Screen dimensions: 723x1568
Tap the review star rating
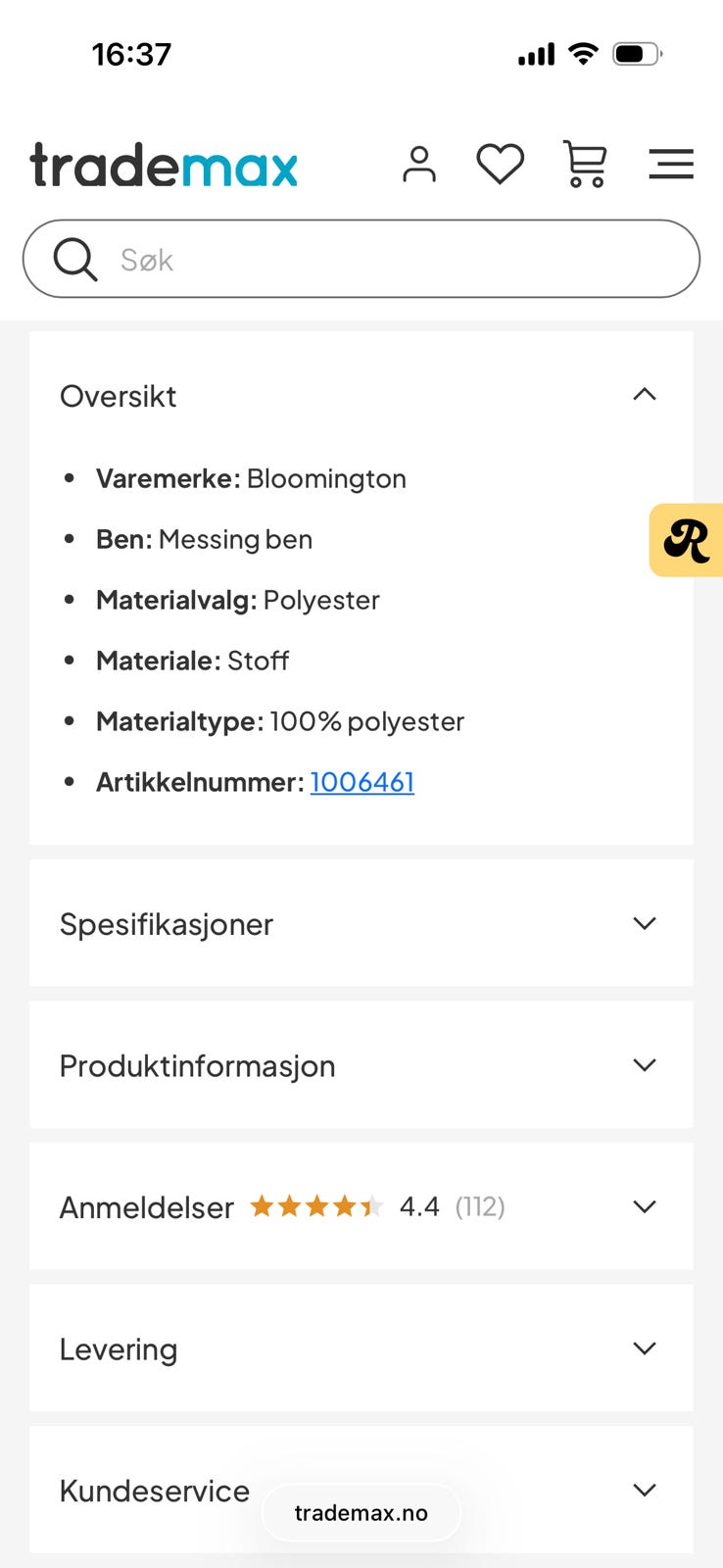pos(316,1206)
